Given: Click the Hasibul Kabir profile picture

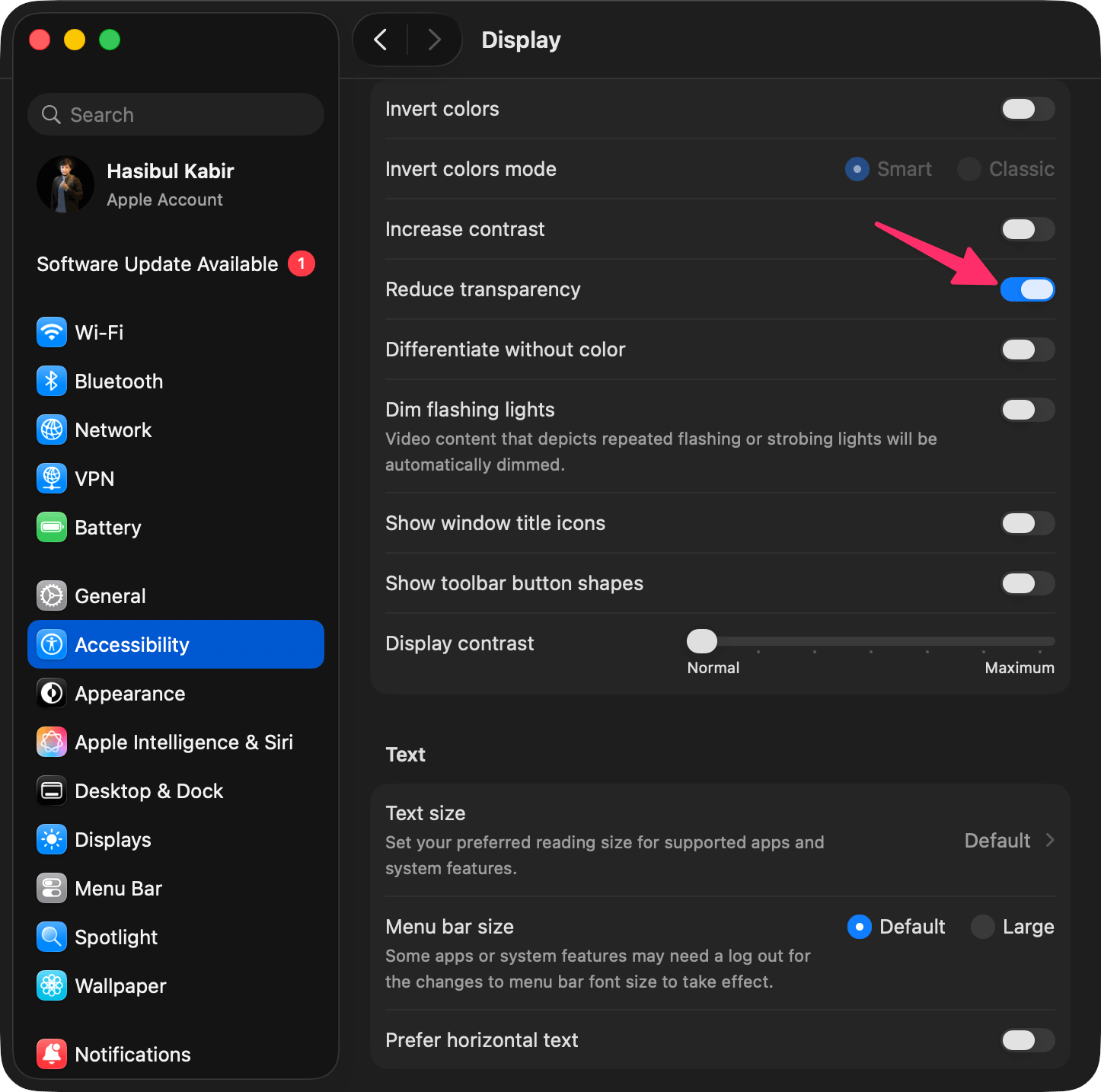Looking at the screenshot, I should pyautogui.click(x=65, y=184).
